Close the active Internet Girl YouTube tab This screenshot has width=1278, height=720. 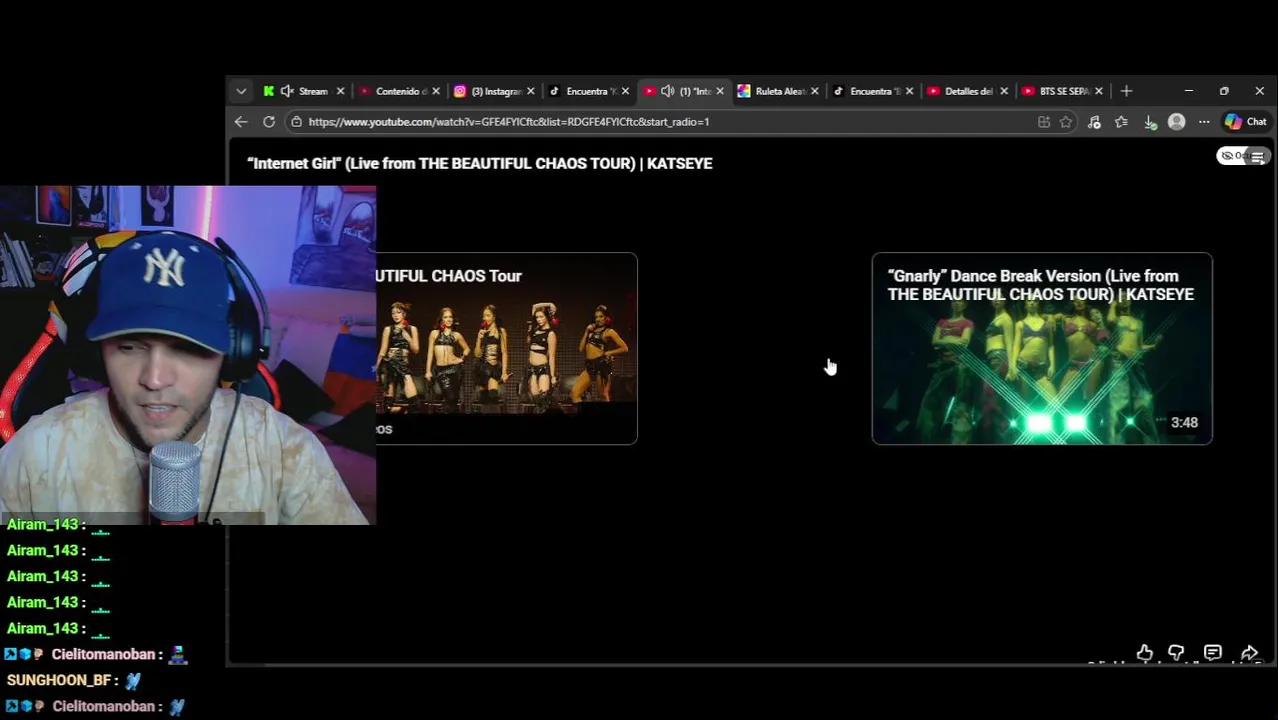pos(719,91)
